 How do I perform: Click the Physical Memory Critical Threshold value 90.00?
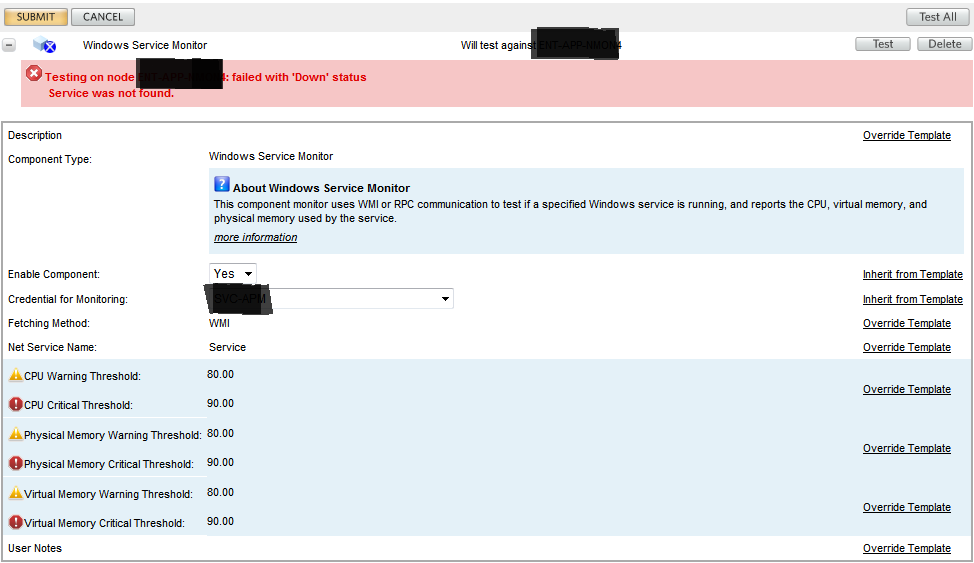pos(221,462)
